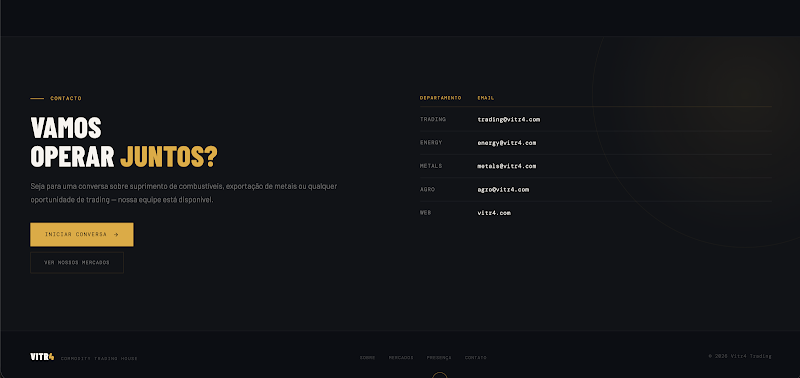The image size is (800, 378).
Task: Click the Iniciar Conversa button
Action: click(82, 235)
